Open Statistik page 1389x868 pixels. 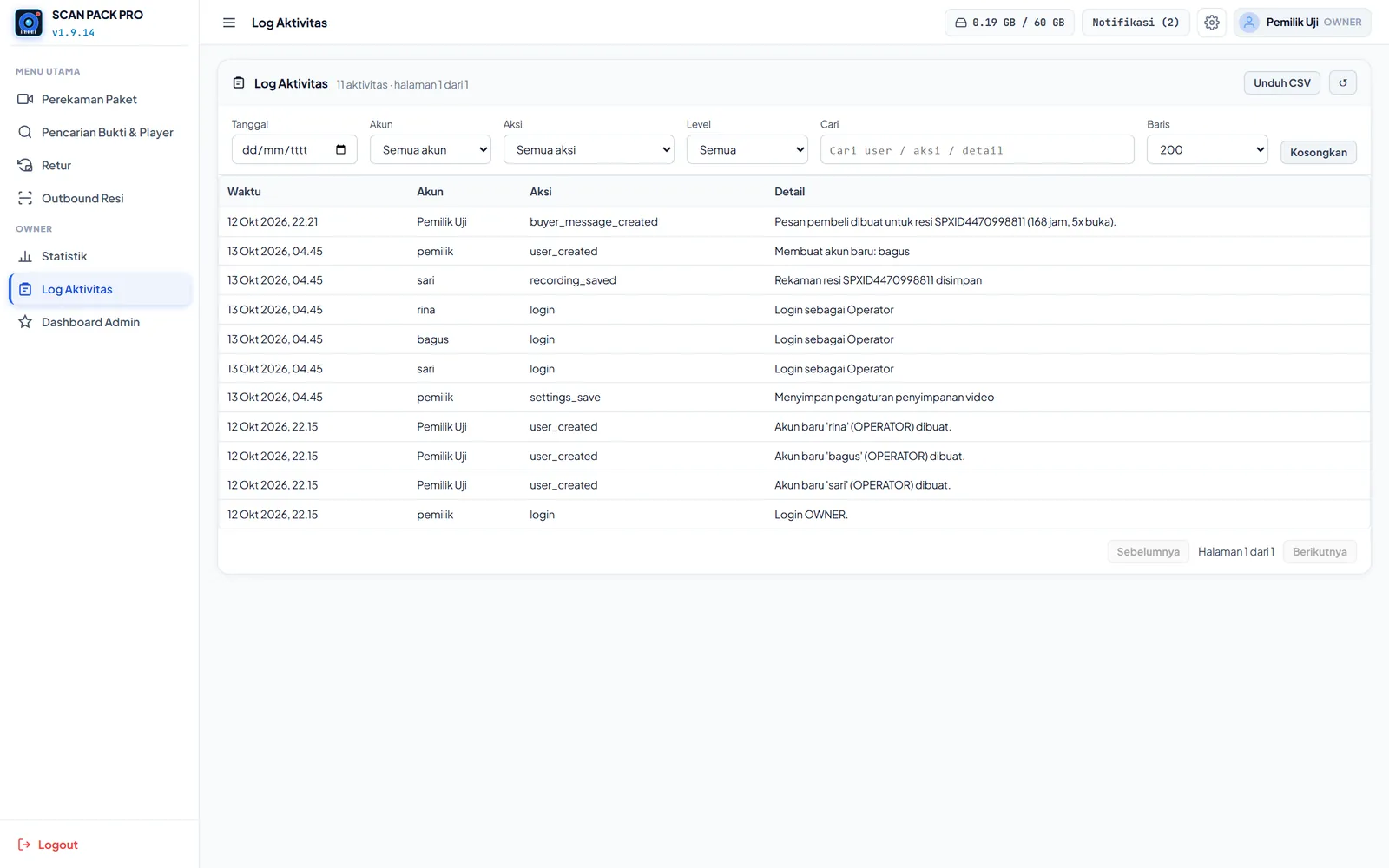(100, 256)
